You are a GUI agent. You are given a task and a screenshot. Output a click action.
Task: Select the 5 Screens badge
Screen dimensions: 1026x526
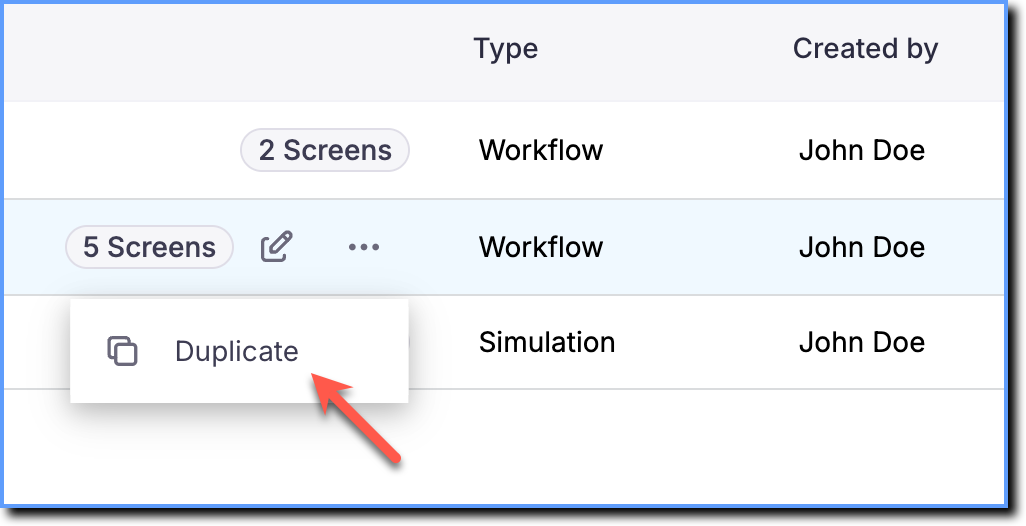click(150, 247)
